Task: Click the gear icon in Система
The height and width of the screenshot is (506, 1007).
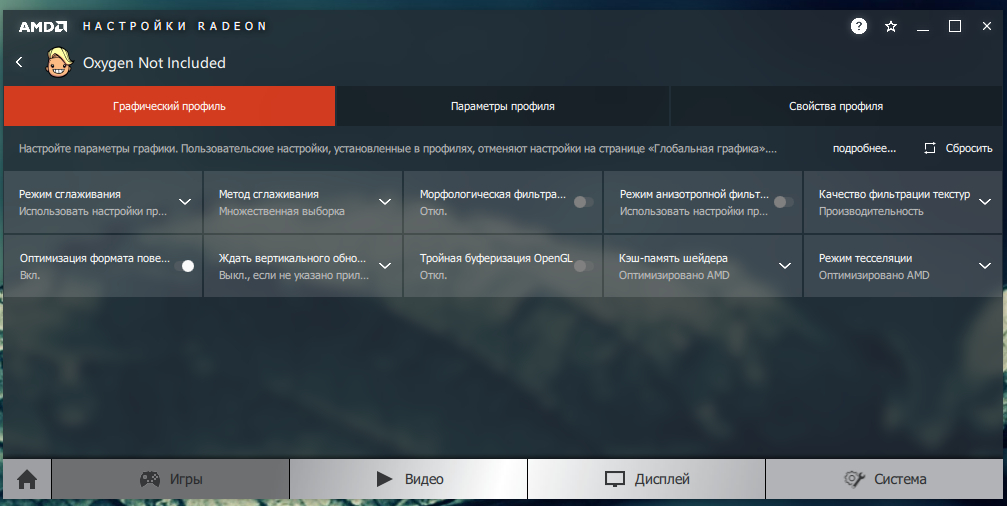Action: pyautogui.click(x=854, y=479)
